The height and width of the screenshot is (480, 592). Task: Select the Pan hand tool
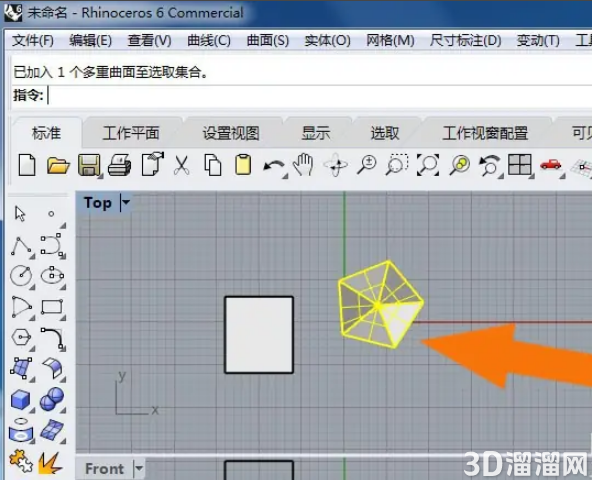click(304, 165)
